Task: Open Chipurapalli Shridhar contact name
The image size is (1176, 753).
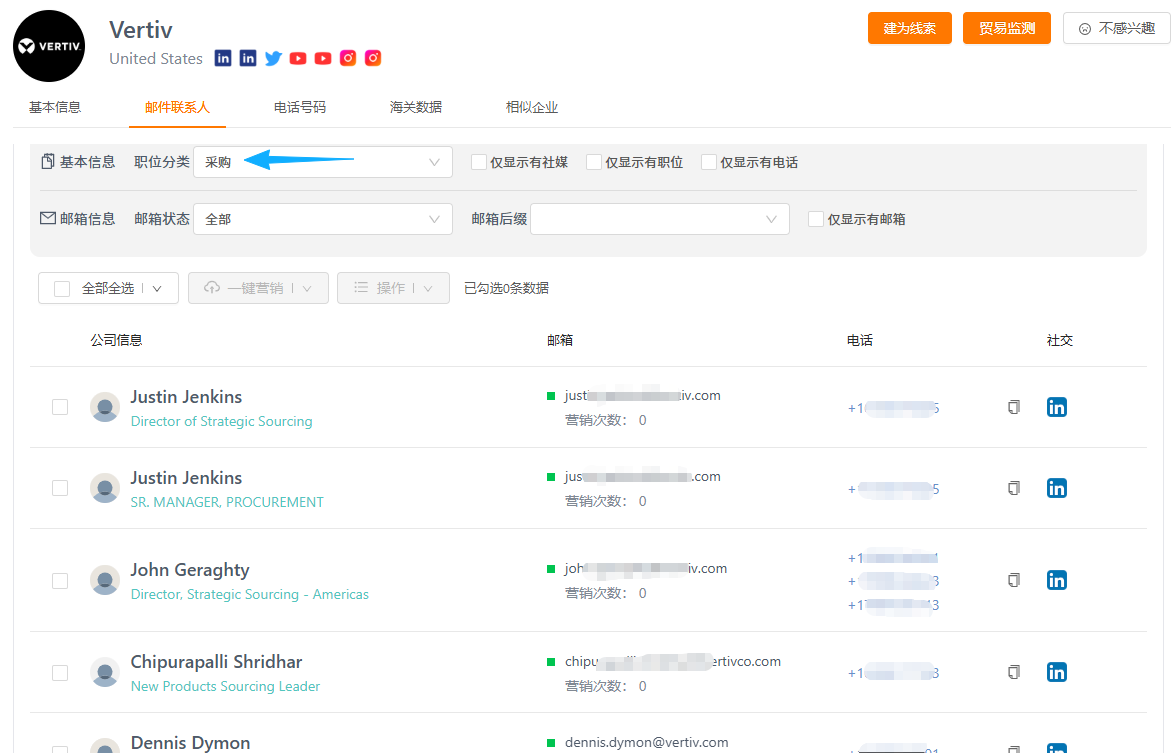Action: tap(216, 662)
